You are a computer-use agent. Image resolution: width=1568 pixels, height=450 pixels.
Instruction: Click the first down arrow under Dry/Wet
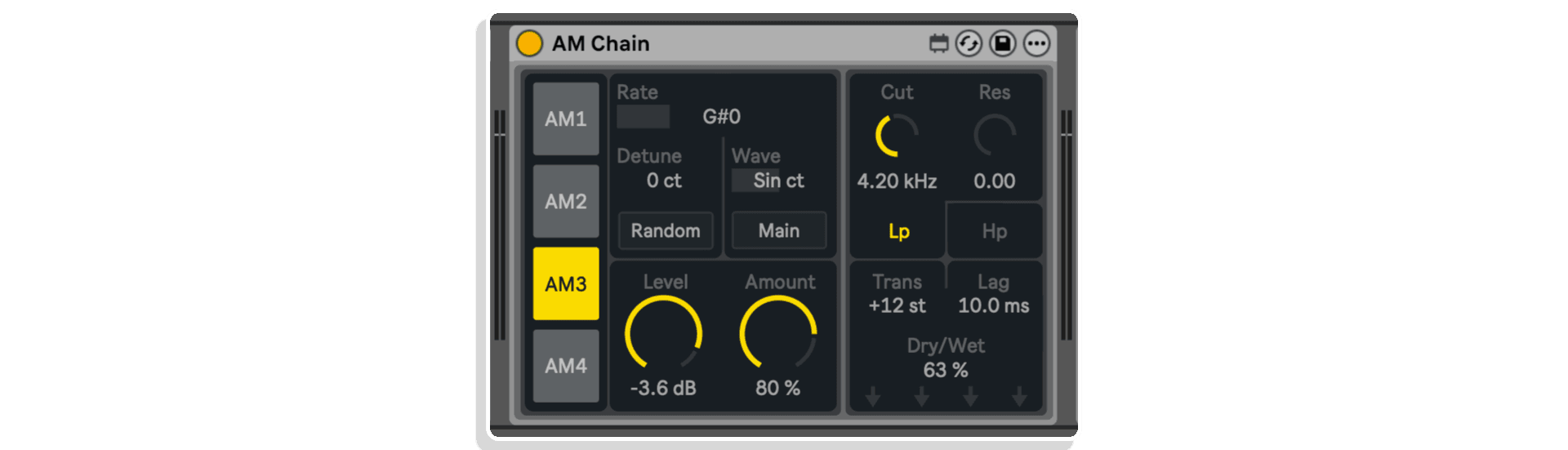[x=873, y=396]
